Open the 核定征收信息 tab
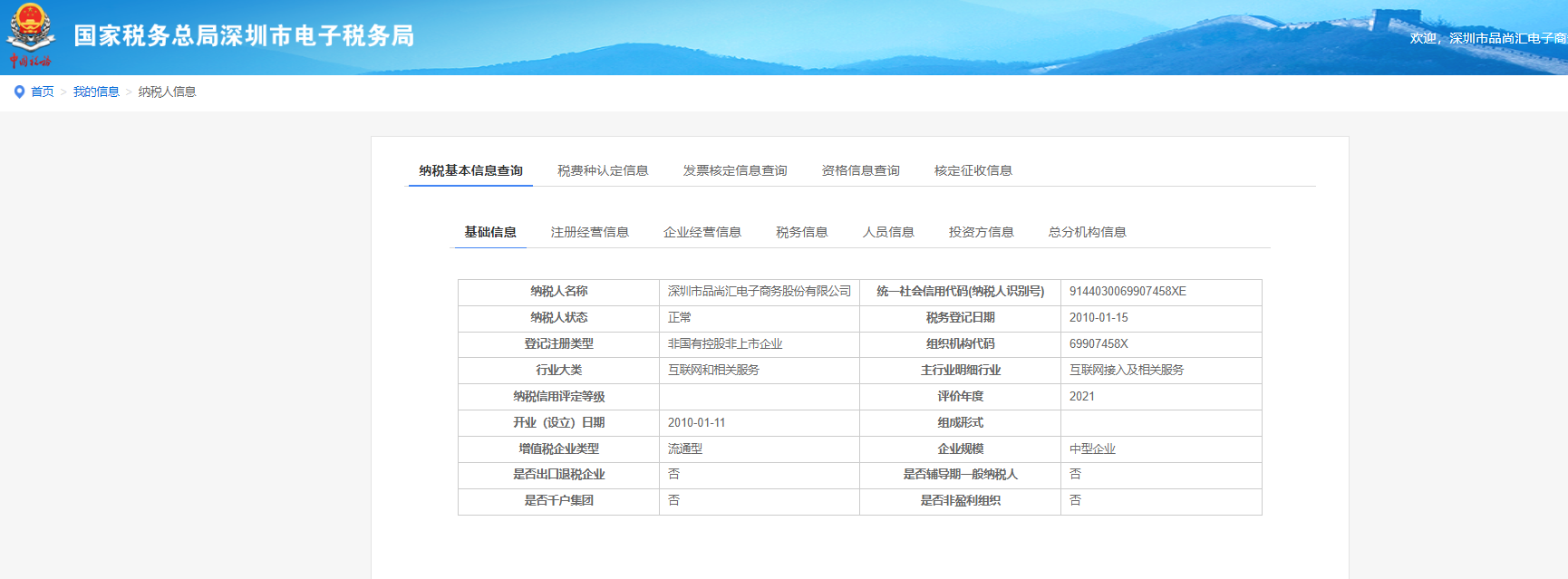Screen dimensions: 1568x579 click(973, 170)
